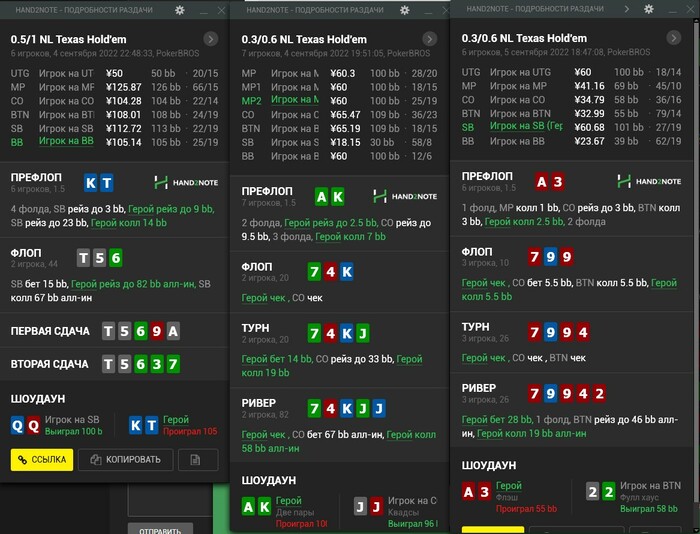This screenshot has height=534, width=700.
Task: Click 'Герой колл 2.5 bb' in right window
Action: point(525,221)
